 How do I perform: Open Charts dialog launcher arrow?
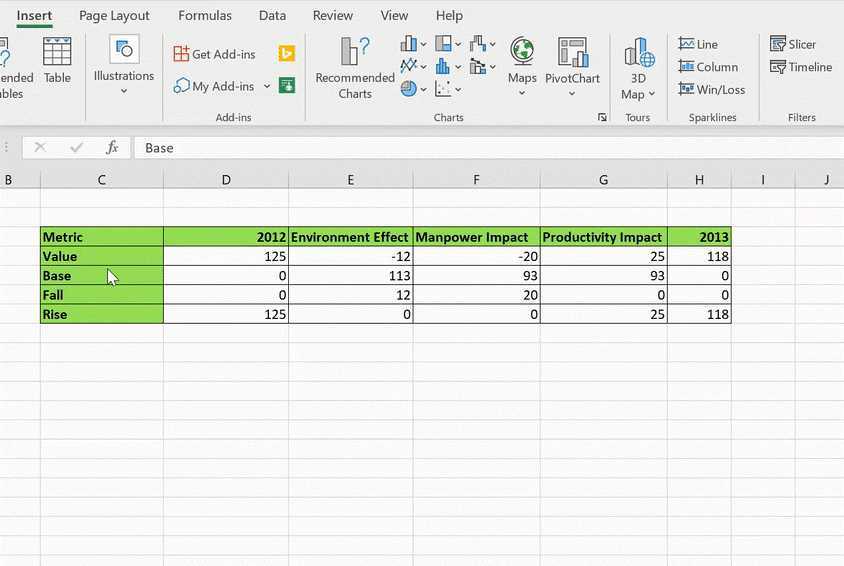(x=602, y=117)
